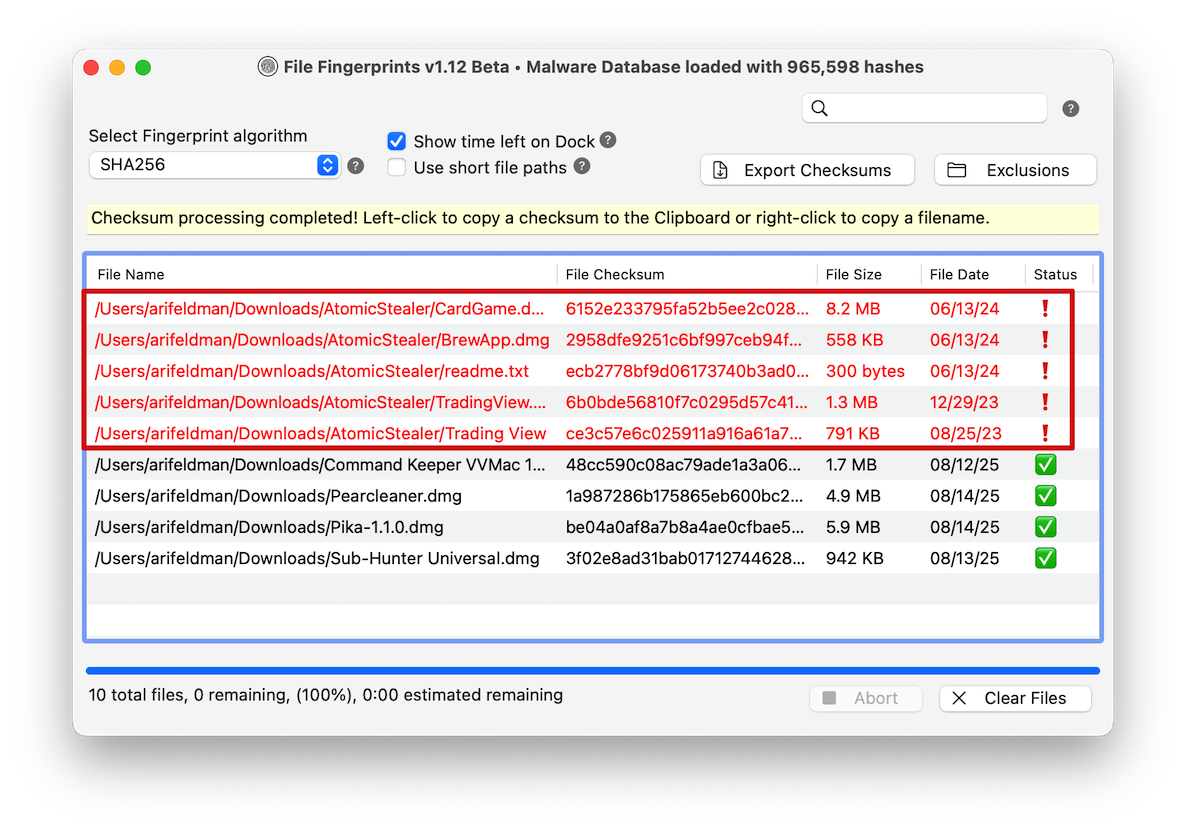Click the help icon next to the search field
Screen dimensions: 1186x832
1070,109
